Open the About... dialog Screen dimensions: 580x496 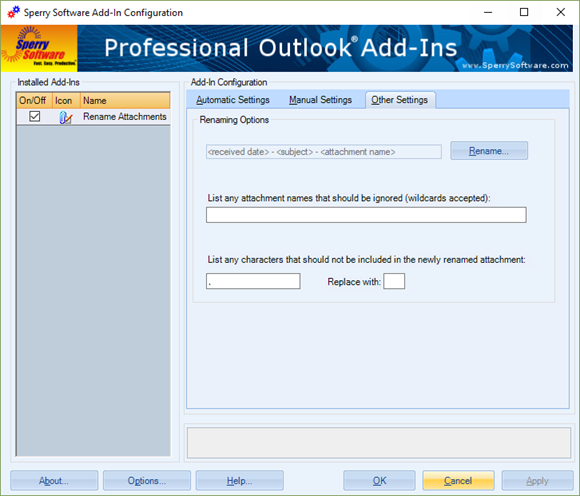pyautogui.click(x=54, y=480)
